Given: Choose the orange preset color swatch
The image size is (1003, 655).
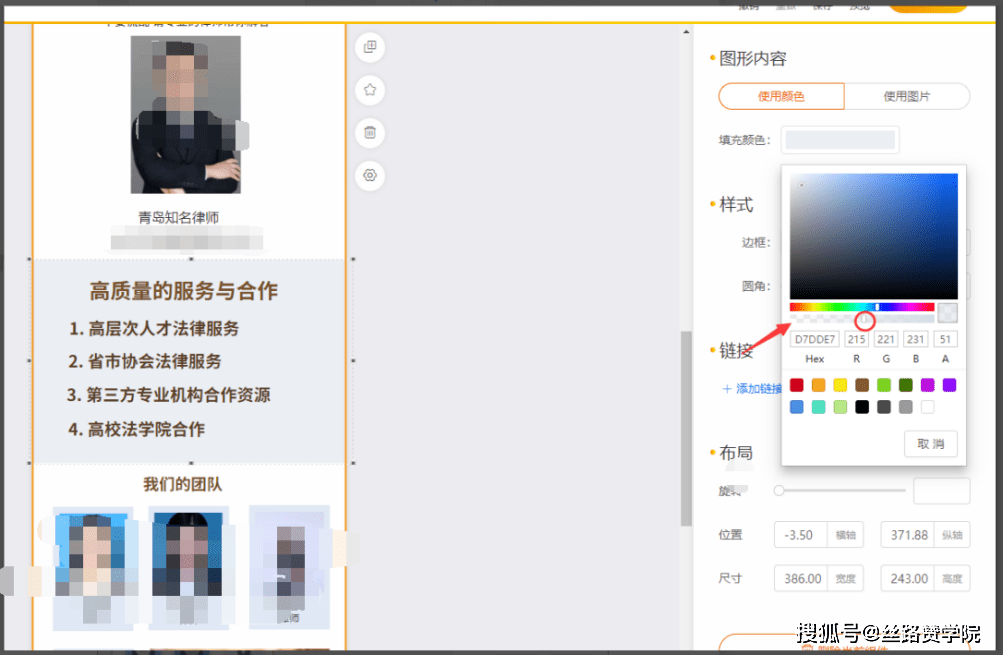Looking at the screenshot, I should click(x=818, y=385).
